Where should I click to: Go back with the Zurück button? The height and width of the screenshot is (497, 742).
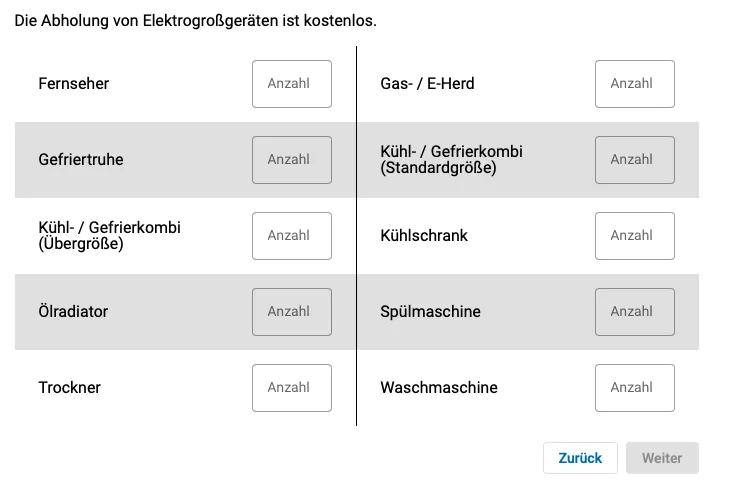coord(580,458)
